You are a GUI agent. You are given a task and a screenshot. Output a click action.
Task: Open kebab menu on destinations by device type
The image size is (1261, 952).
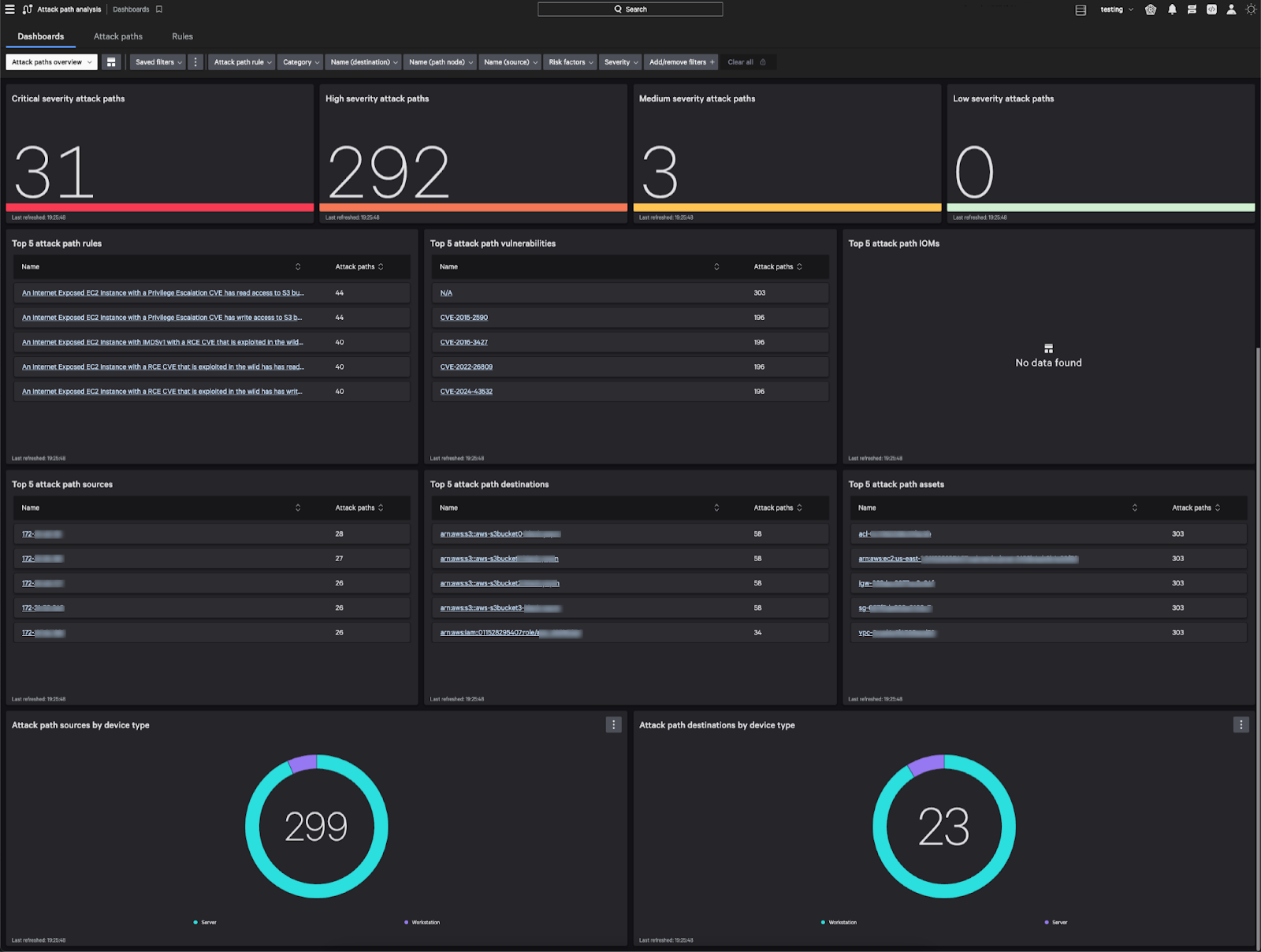[x=1241, y=725]
